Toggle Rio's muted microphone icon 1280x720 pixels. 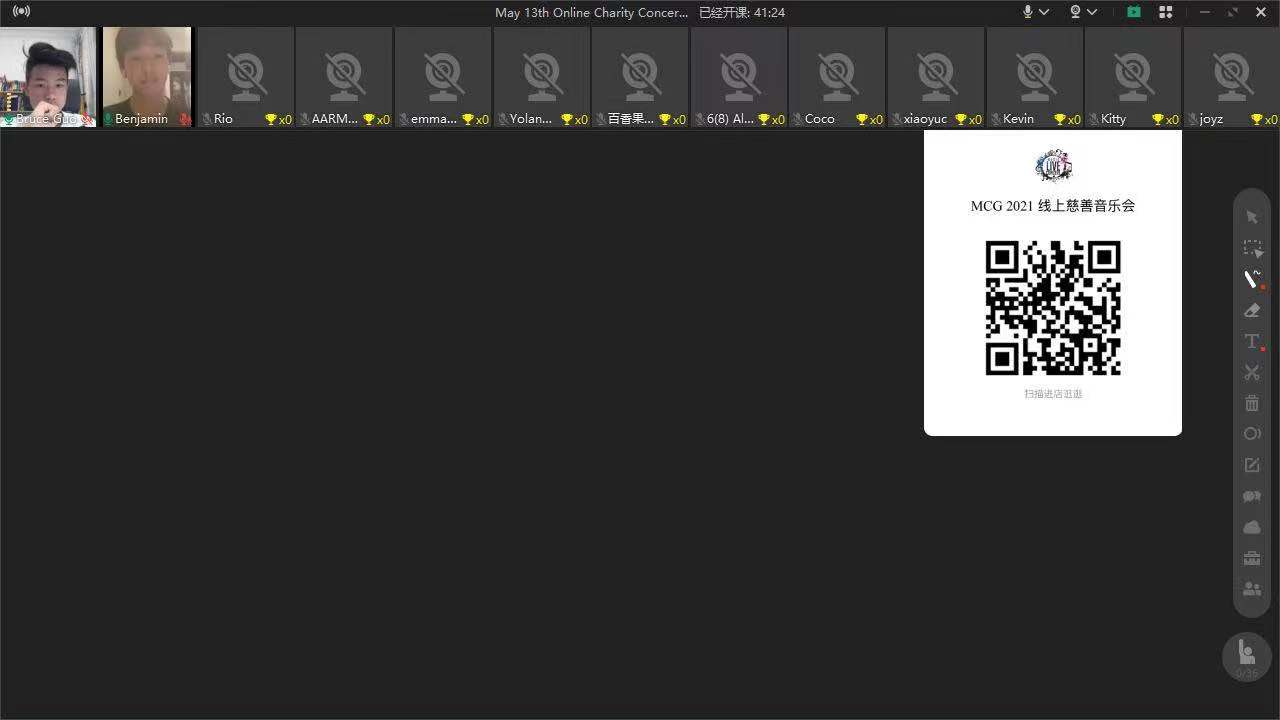click(207, 119)
